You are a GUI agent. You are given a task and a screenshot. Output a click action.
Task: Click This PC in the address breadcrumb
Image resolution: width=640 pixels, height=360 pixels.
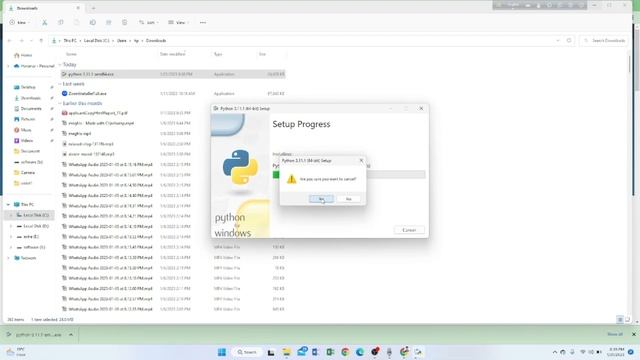70,40
